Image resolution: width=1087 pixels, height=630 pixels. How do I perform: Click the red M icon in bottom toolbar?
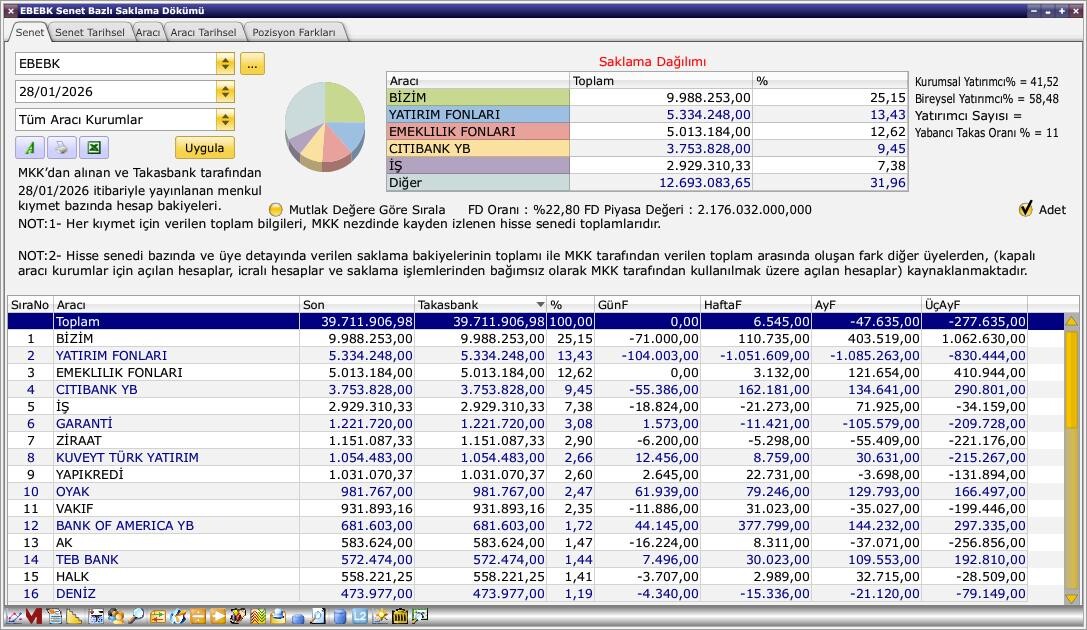tap(34, 617)
